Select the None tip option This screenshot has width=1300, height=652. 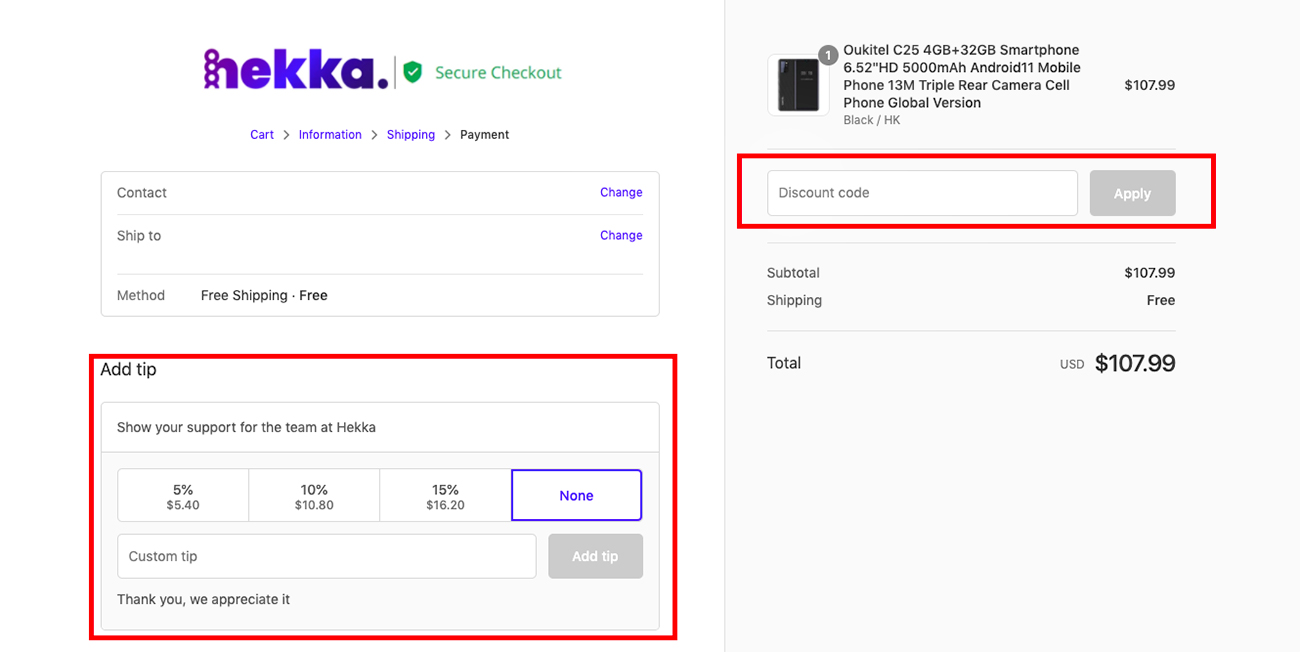click(x=577, y=496)
